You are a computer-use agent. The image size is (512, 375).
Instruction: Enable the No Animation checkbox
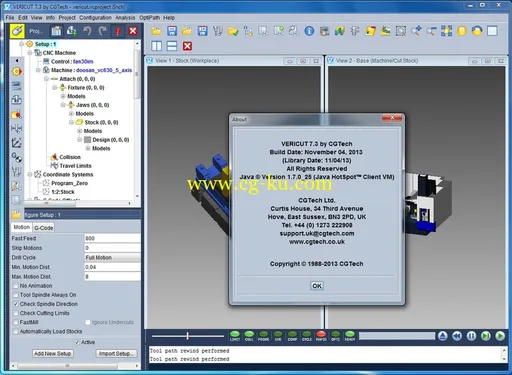15,286
